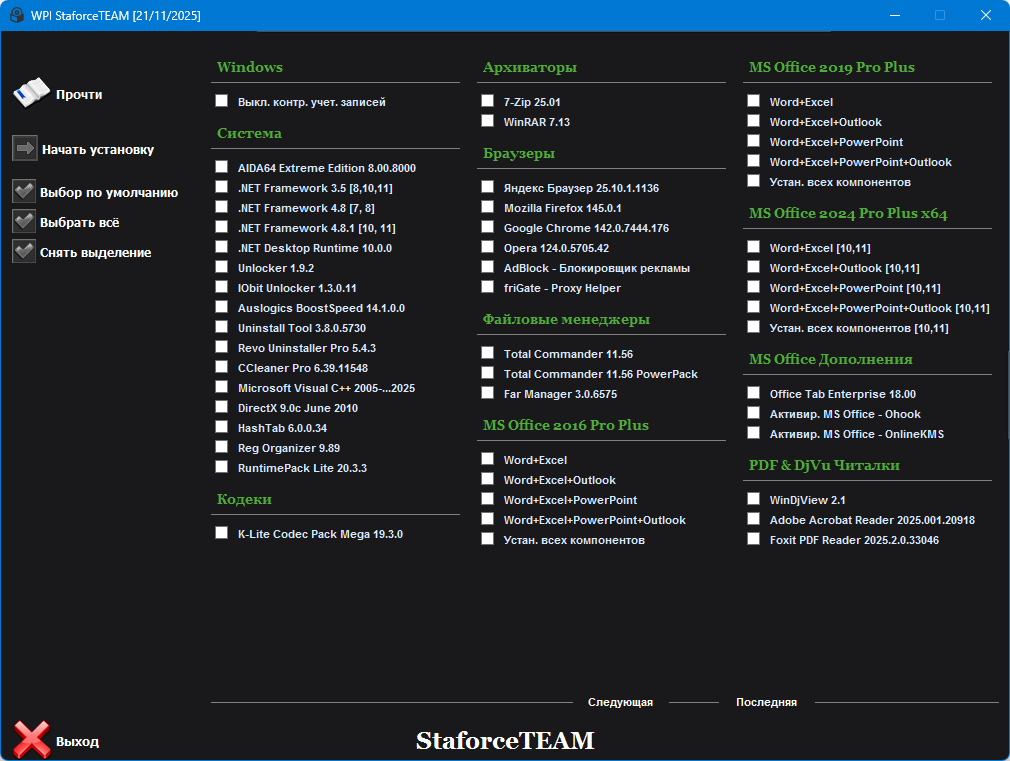
Task: Check the Office Tab Enterprise 18.00 box
Action: point(754,393)
